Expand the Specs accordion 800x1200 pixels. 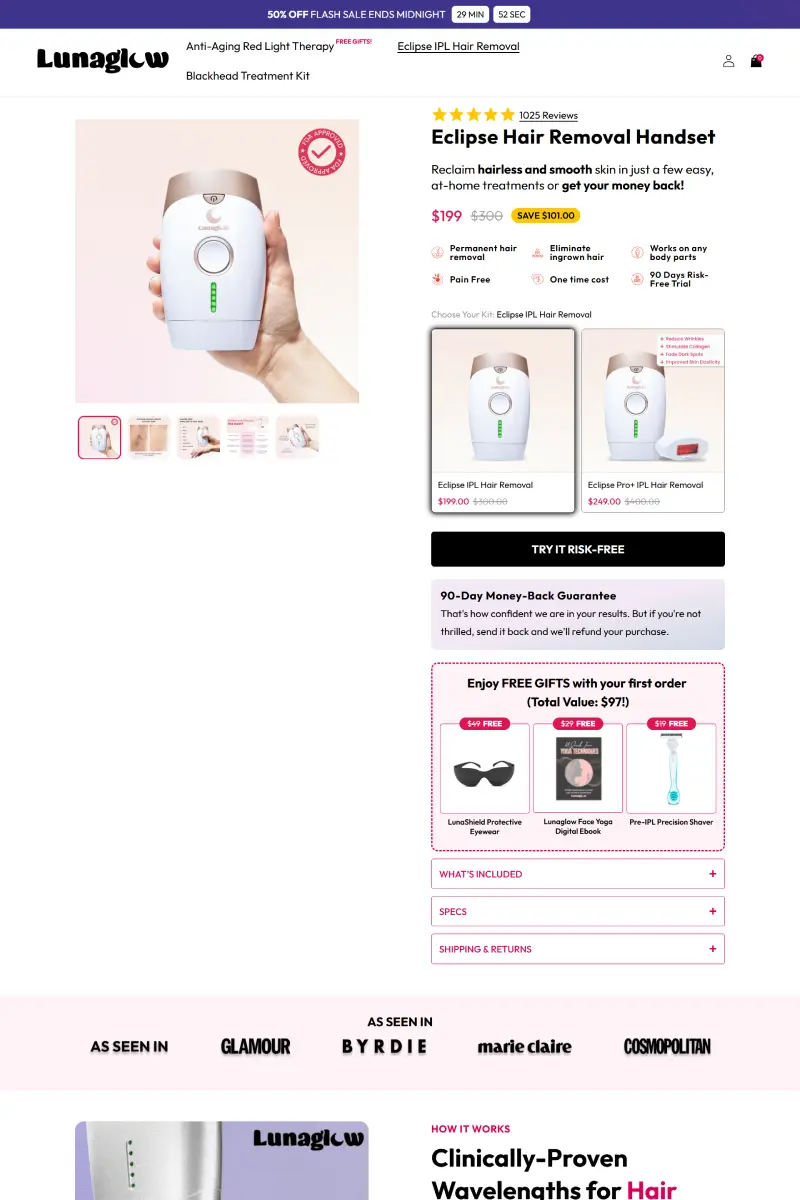coord(578,912)
